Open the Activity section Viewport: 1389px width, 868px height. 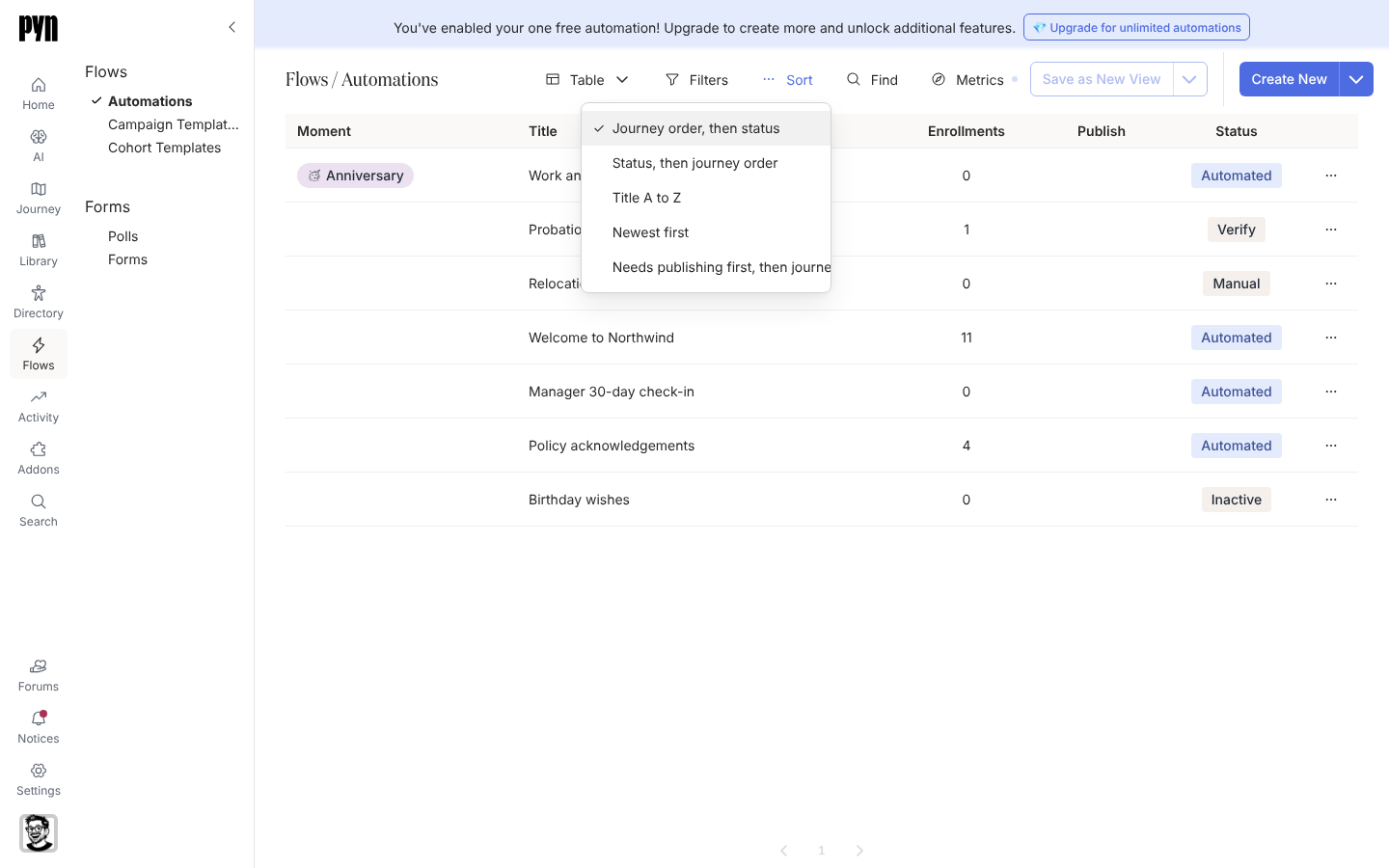click(x=39, y=406)
